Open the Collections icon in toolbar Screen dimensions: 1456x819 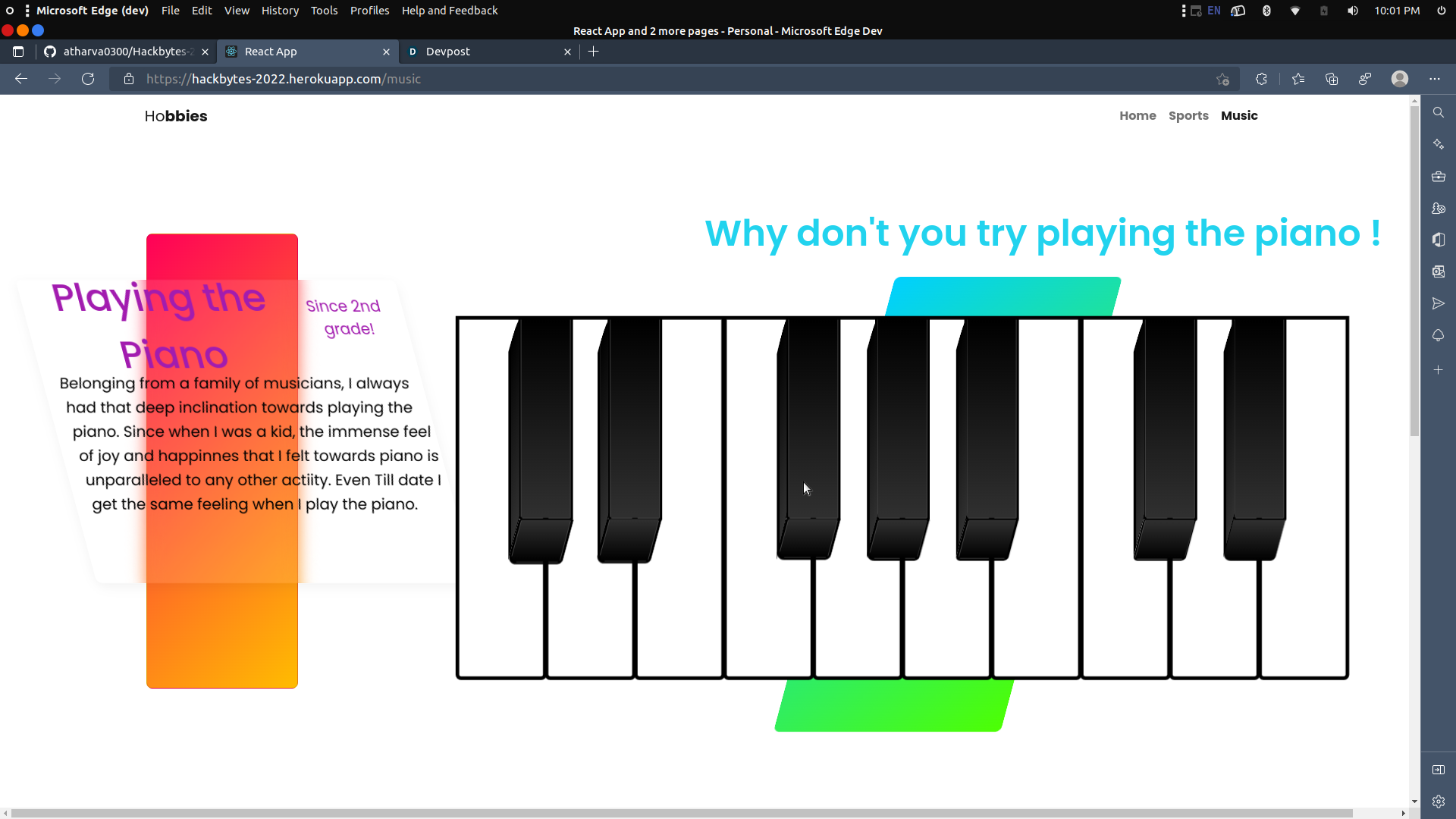[1332, 79]
